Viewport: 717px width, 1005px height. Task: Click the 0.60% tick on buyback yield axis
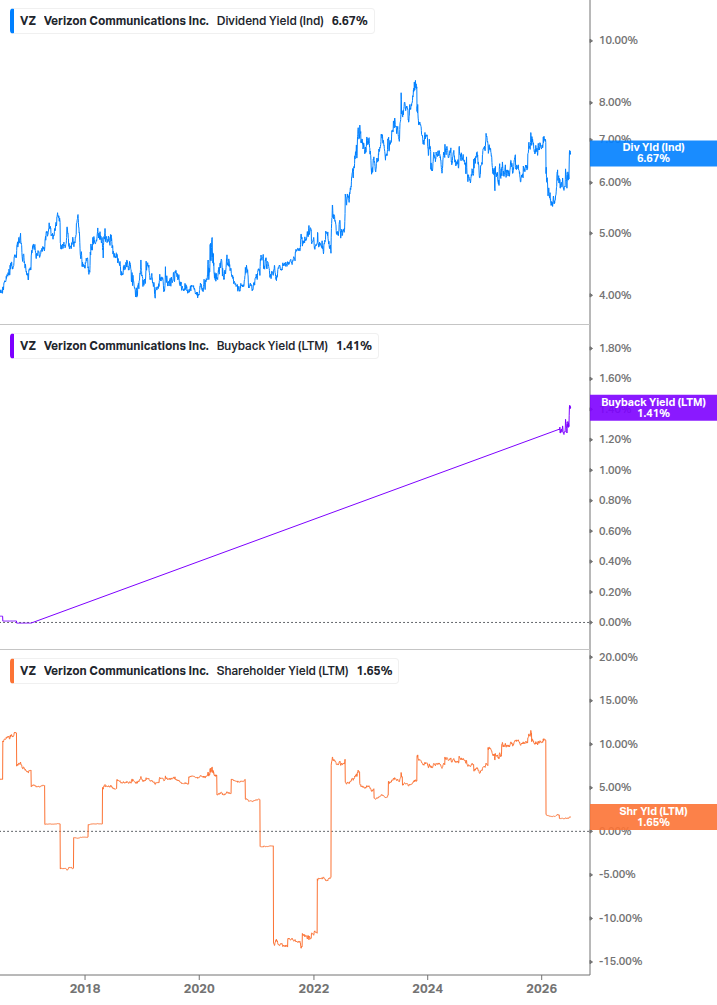click(615, 531)
